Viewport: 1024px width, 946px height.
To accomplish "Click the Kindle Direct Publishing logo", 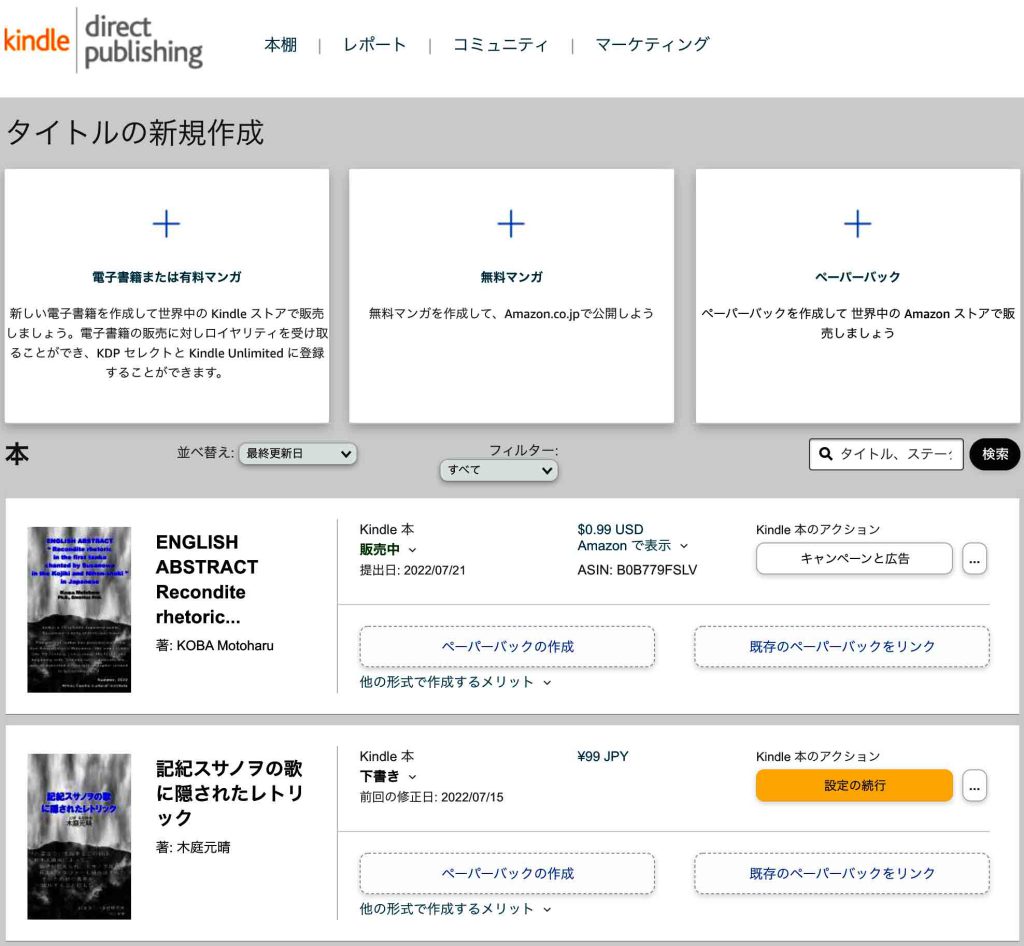I will [103, 40].
